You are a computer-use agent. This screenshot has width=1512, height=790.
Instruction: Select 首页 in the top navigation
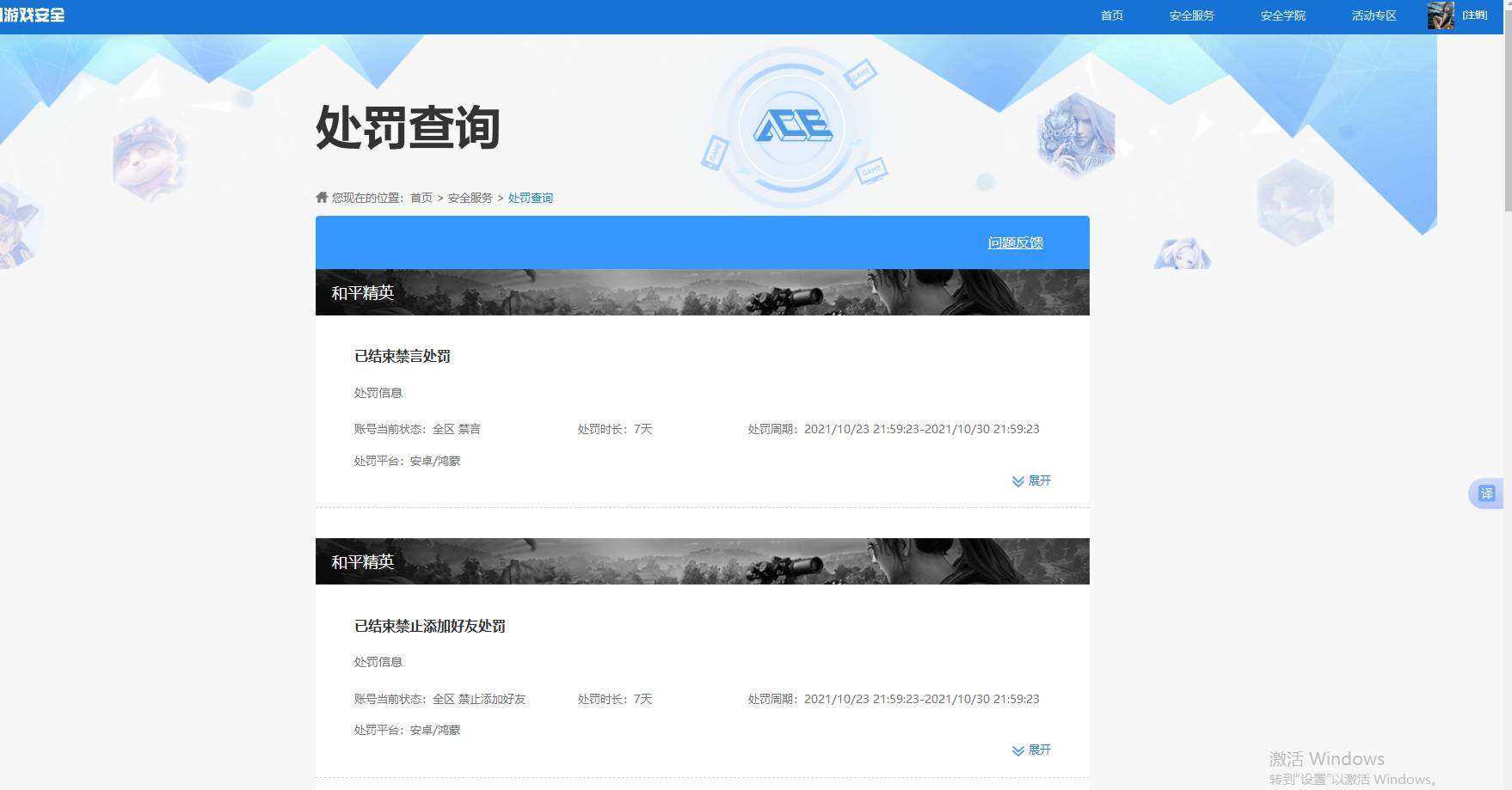point(1110,15)
